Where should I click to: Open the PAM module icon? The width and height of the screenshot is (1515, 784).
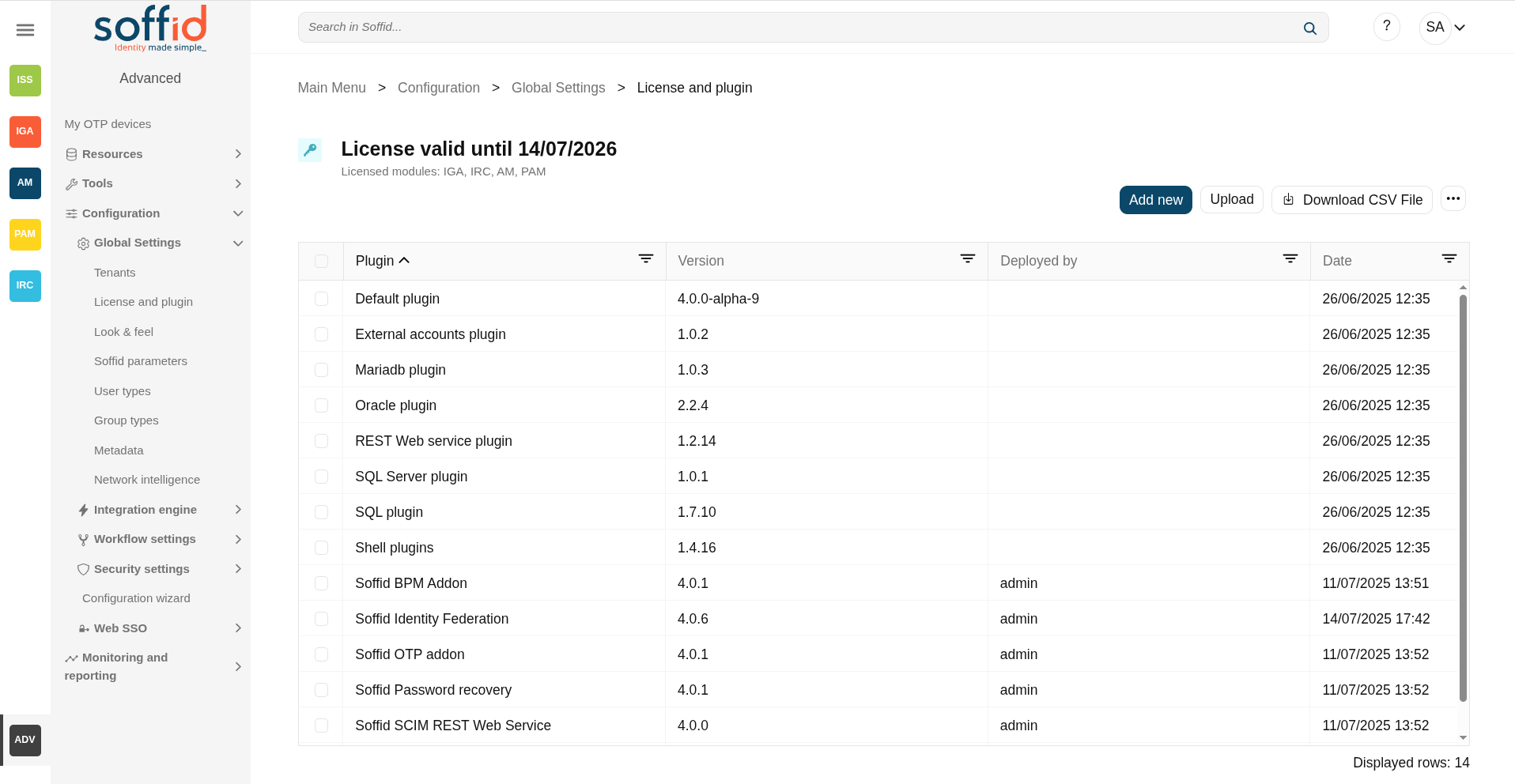click(25, 234)
